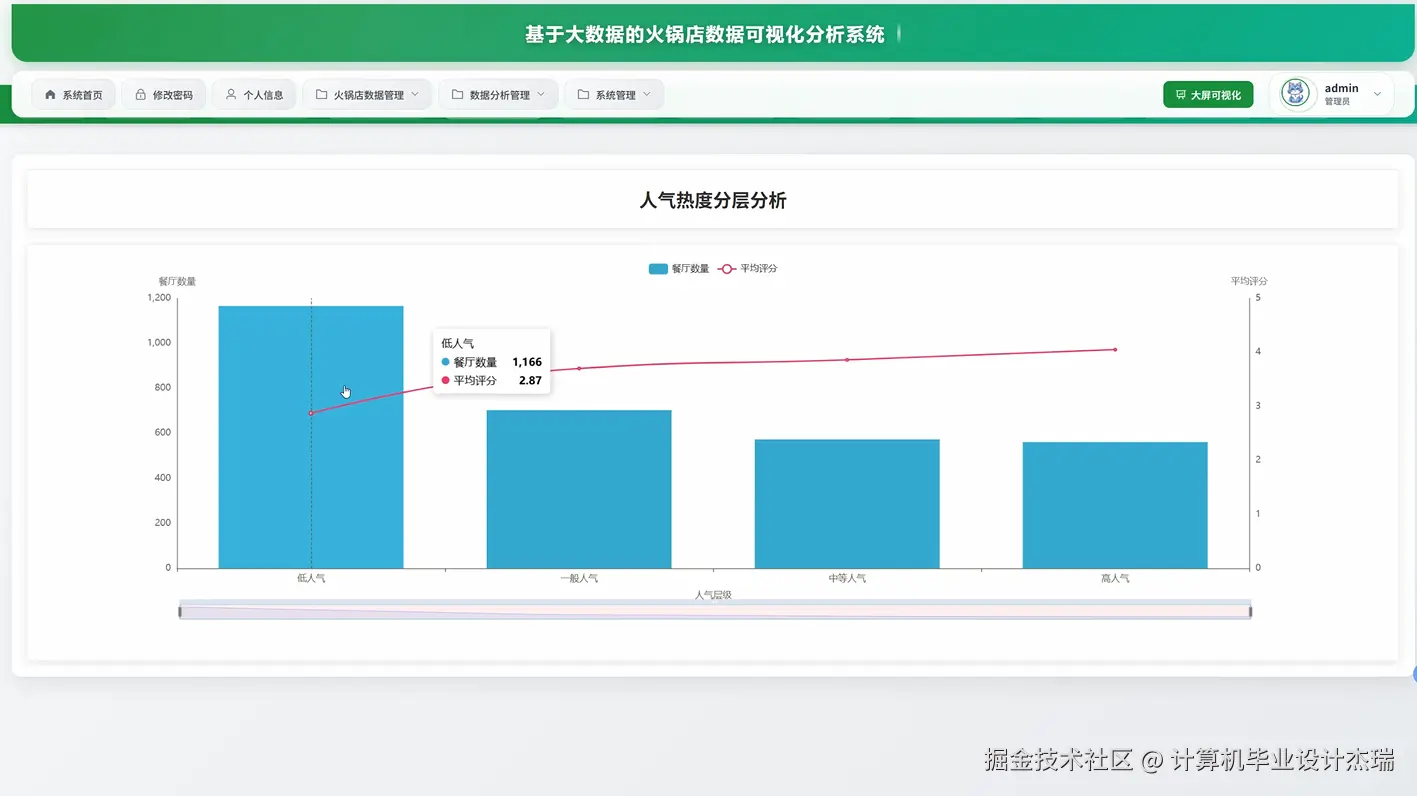
Task: Click the admin avatar picture
Action: pyautogui.click(x=1295, y=93)
